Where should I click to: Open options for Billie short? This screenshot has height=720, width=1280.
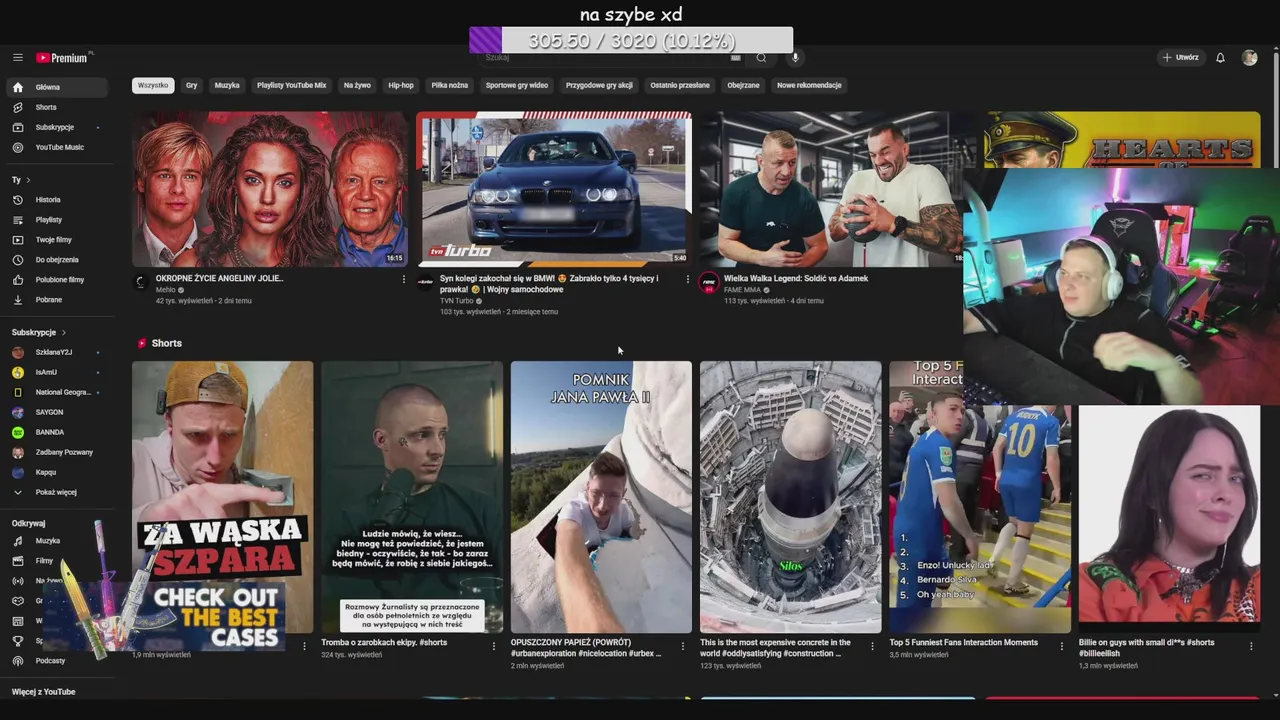(x=1251, y=646)
